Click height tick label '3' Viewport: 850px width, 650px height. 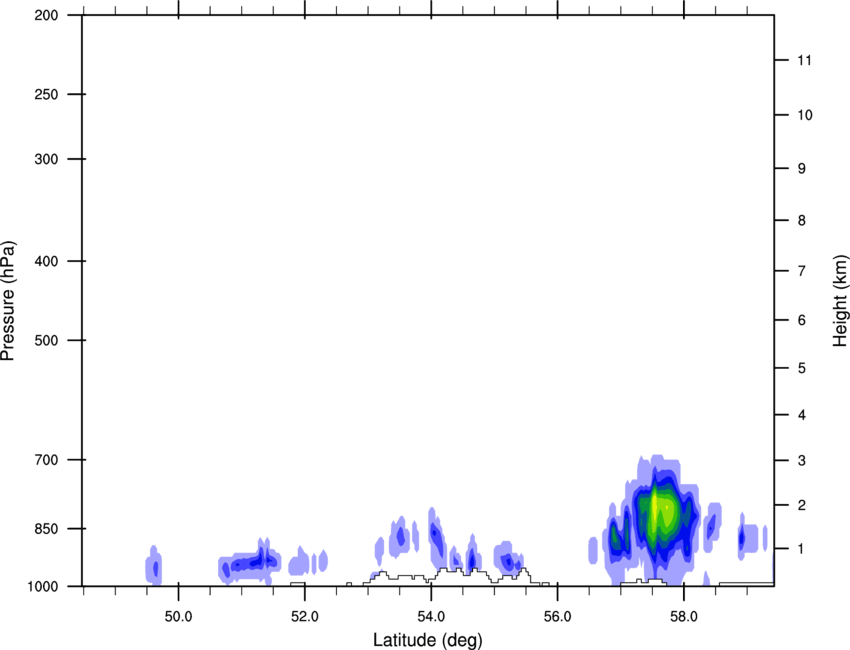[x=802, y=461]
